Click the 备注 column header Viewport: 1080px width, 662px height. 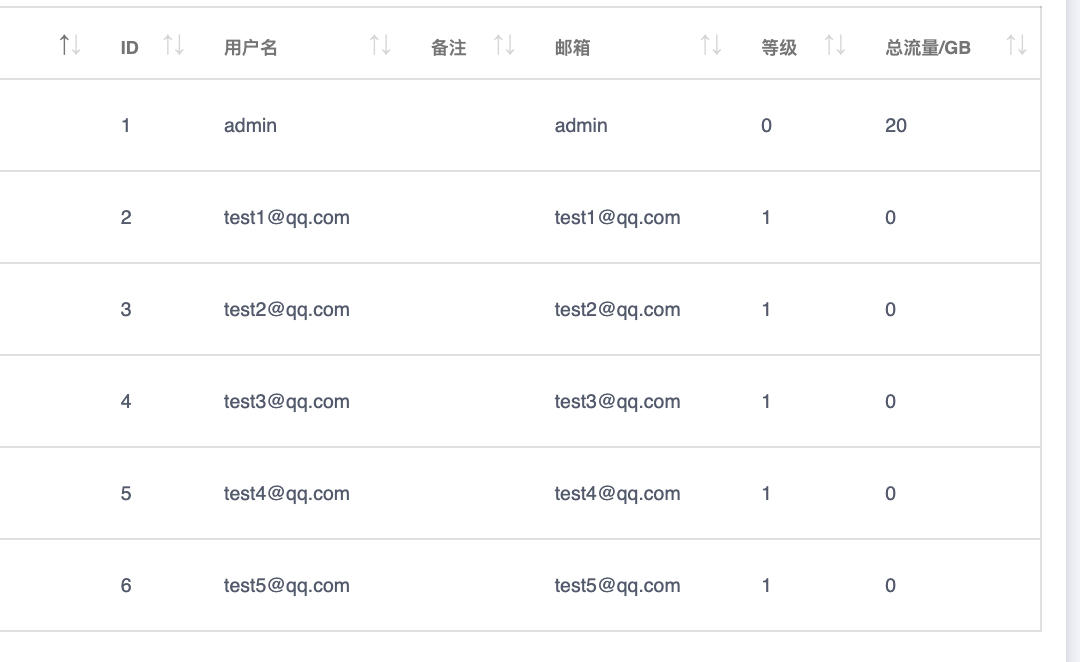(x=448, y=48)
